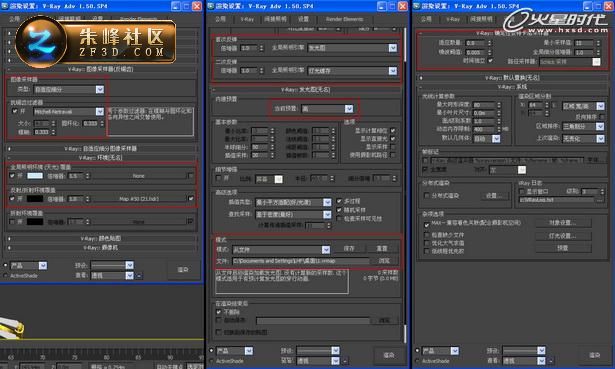615x369 pixels.
Task: Click the 对象设置... button
Action: click(x=563, y=223)
